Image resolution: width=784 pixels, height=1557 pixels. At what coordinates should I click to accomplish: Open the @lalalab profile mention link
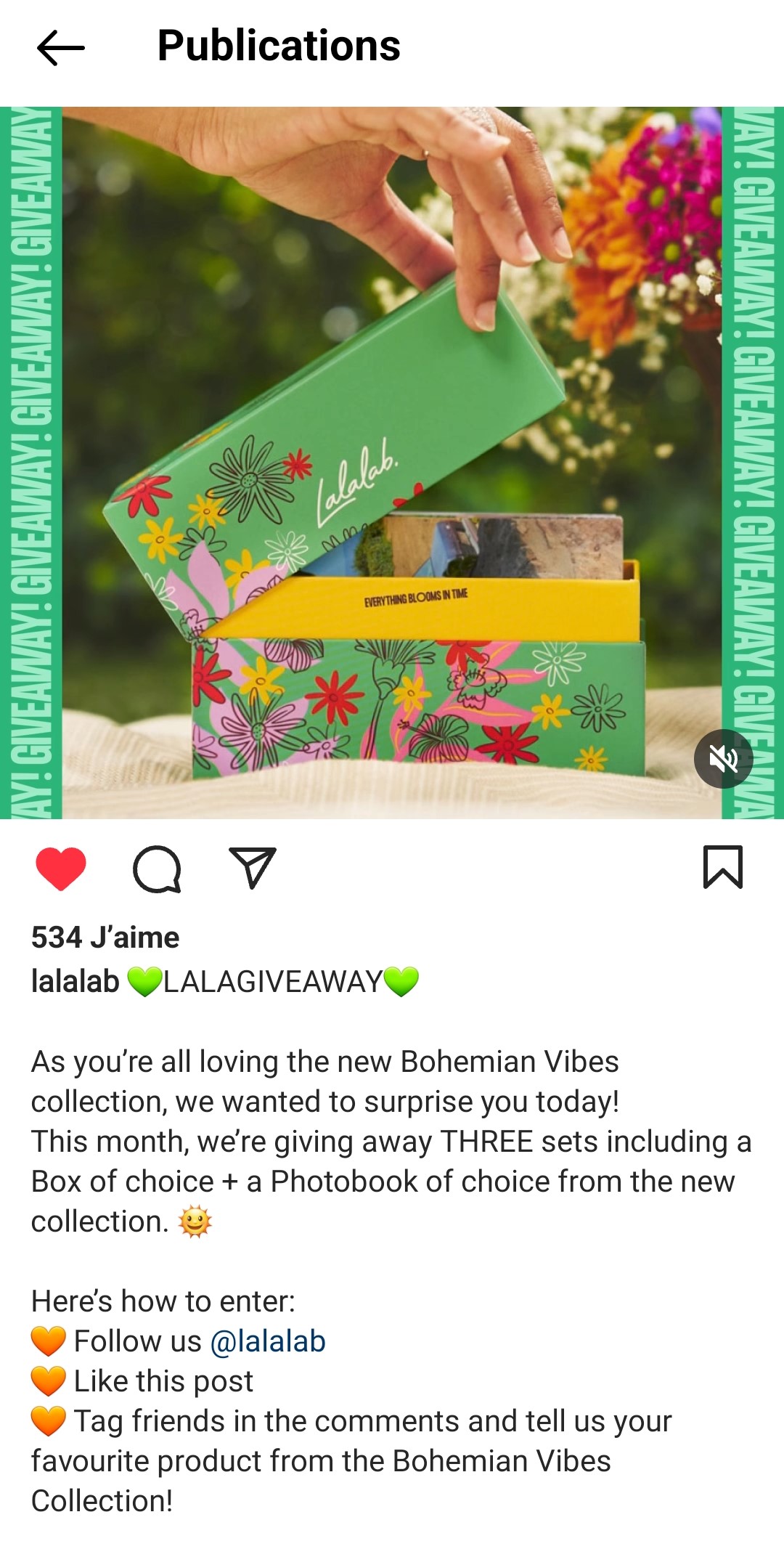pyautogui.click(x=268, y=1341)
